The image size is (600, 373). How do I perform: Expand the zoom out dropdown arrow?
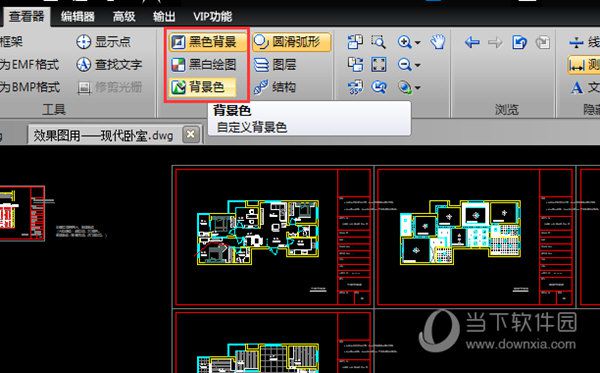click(x=417, y=65)
